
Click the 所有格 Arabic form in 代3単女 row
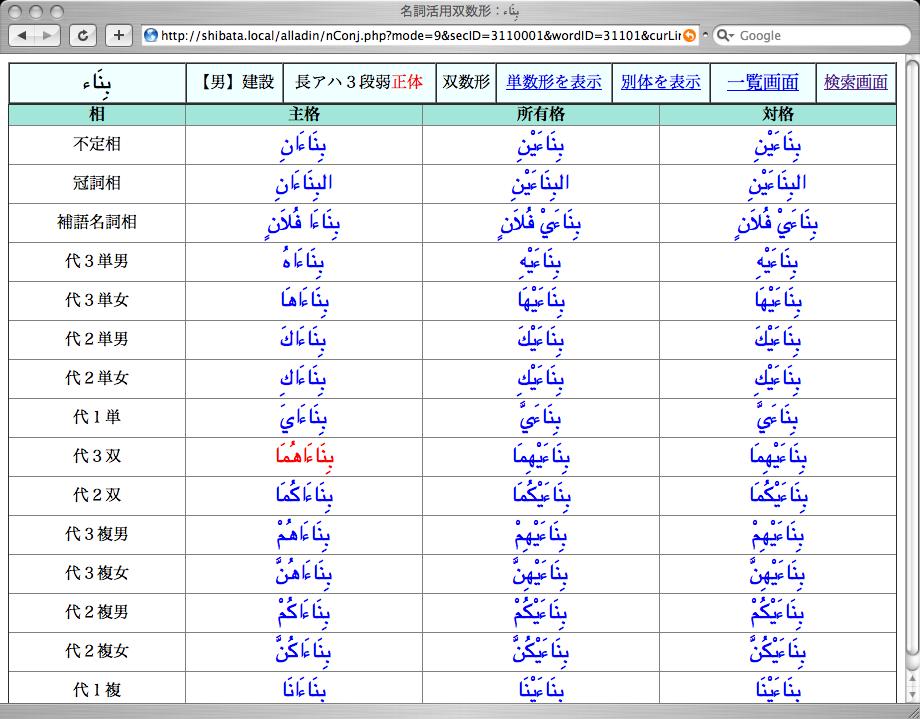coord(541,301)
